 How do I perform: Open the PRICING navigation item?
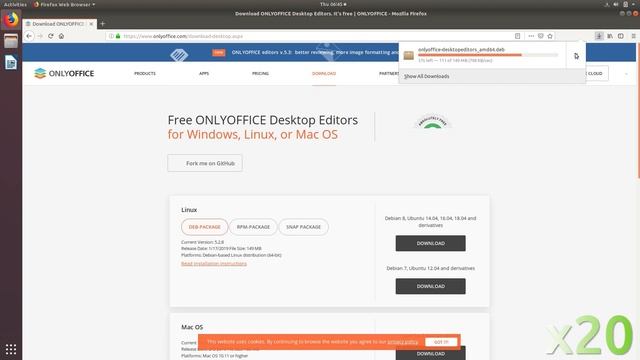260,73
